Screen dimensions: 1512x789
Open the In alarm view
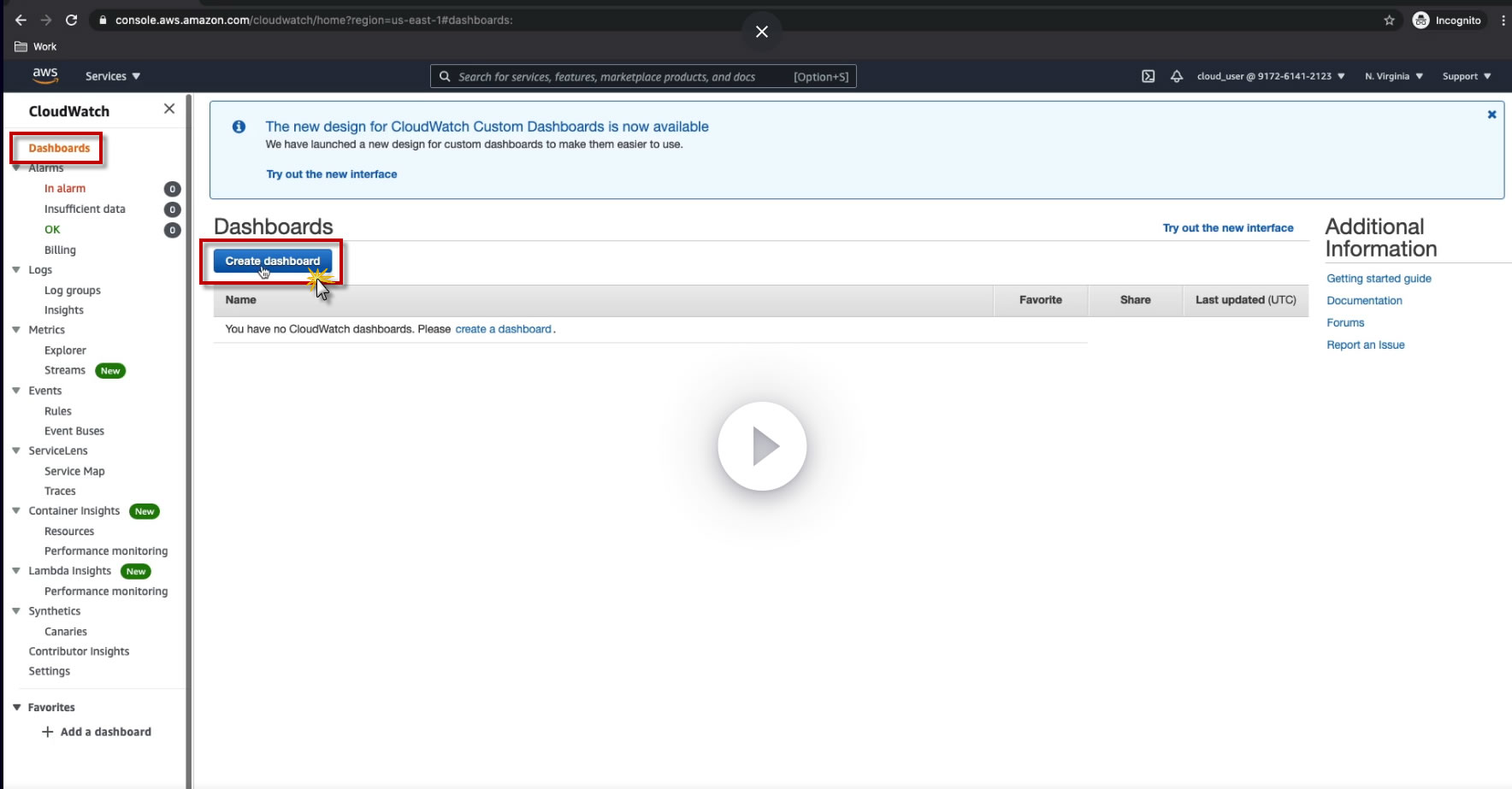65,189
